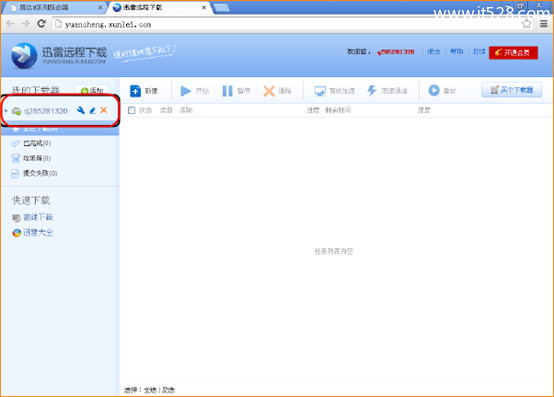Viewport: 554px width, 397px height.
Task: Click the 进度 progress column header
Action: [313, 110]
